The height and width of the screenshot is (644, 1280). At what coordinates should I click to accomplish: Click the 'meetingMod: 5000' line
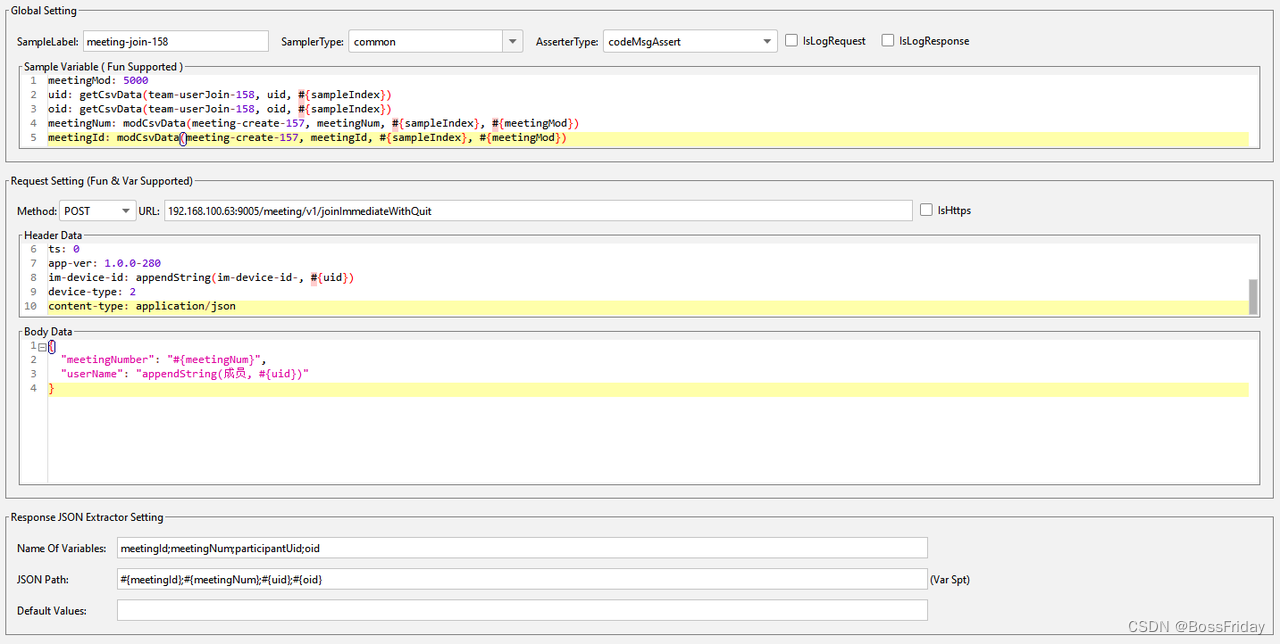(98, 81)
